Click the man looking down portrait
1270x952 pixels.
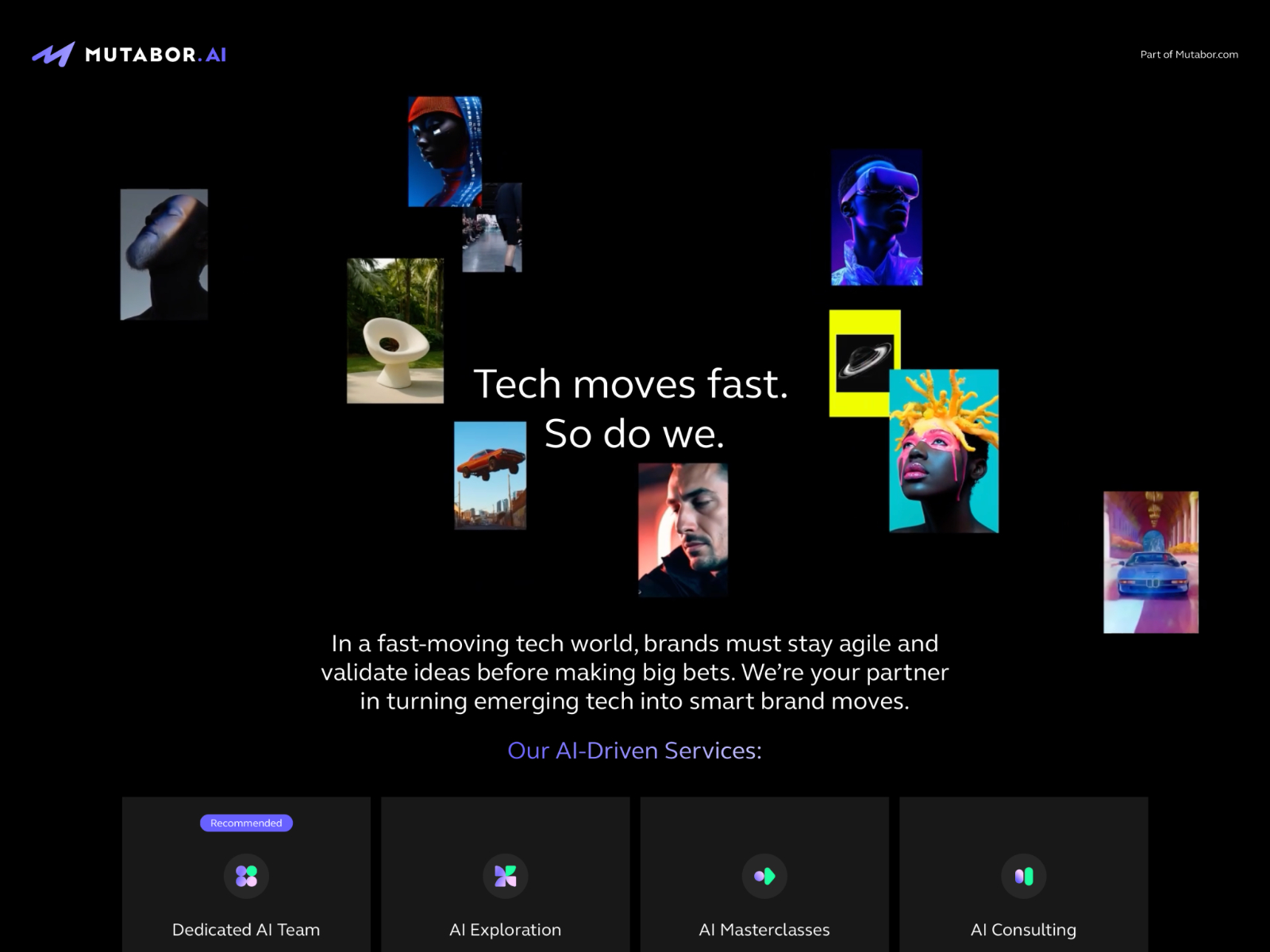[x=683, y=530]
